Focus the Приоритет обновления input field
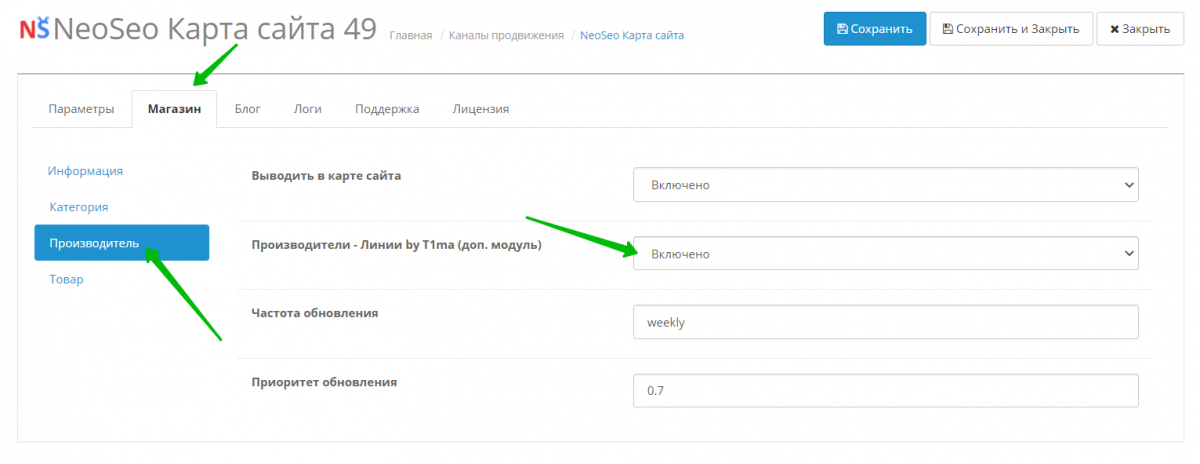The height and width of the screenshot is (464, 1200). (886, 391)
